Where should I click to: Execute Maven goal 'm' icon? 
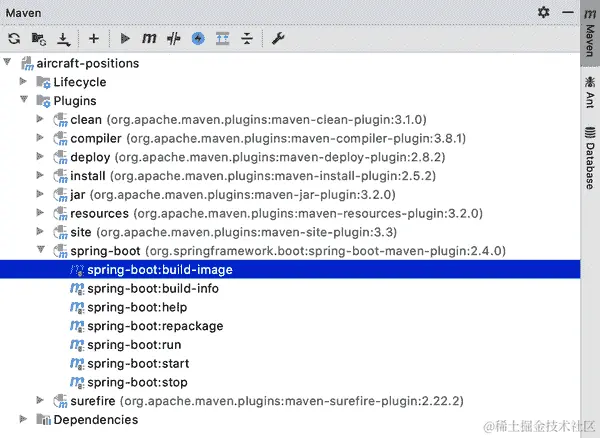click(149, 38)
